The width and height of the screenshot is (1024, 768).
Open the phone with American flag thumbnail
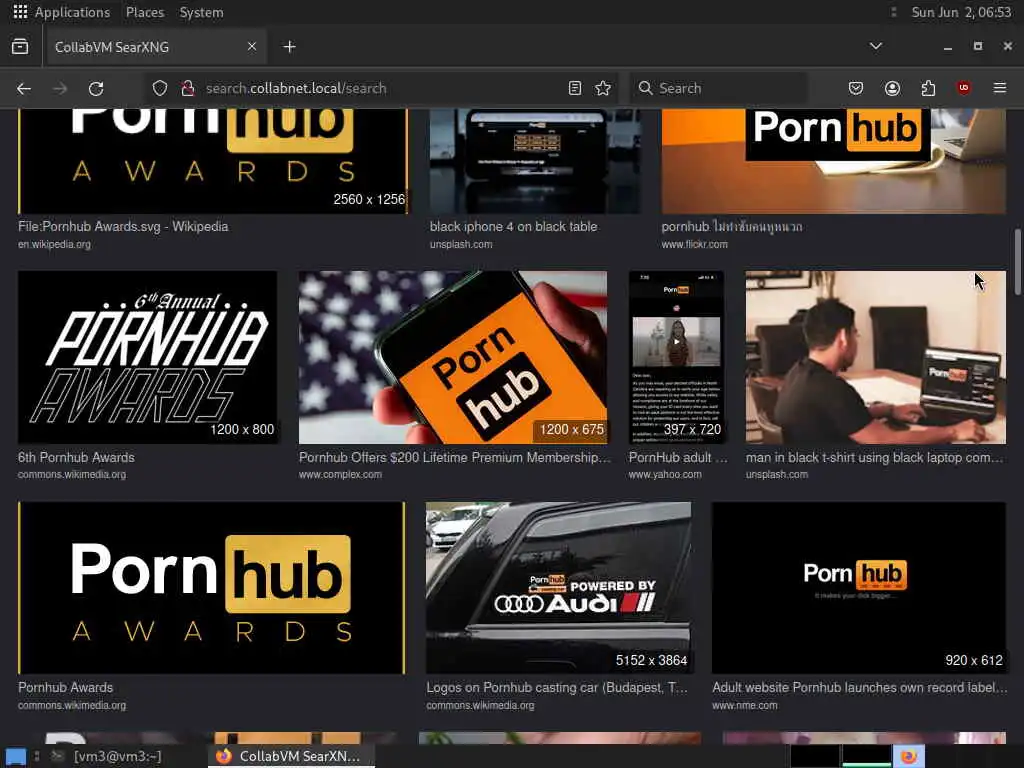[x=453, y=357]
